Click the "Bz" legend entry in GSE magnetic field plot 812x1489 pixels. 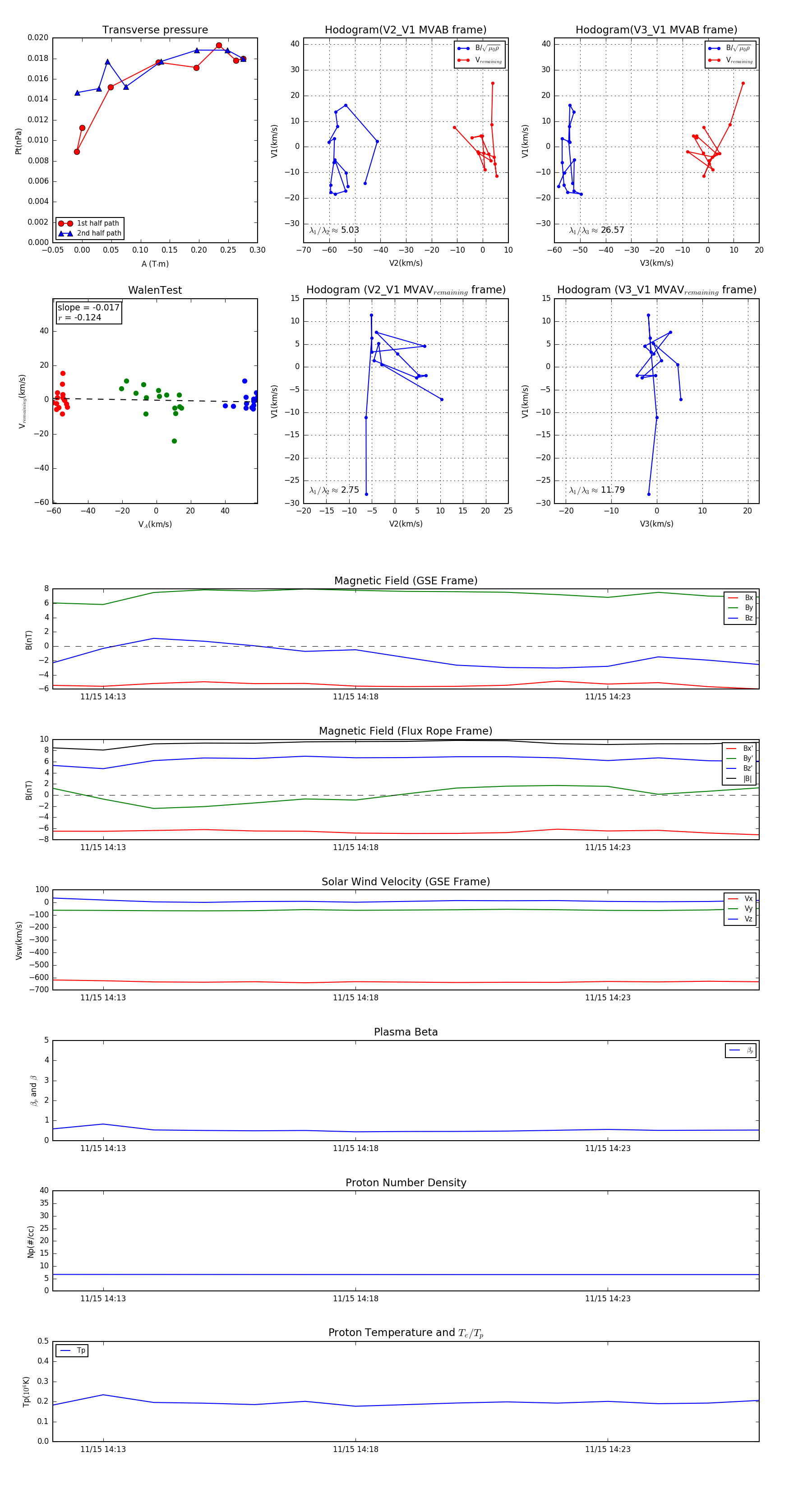click(740, 619)
